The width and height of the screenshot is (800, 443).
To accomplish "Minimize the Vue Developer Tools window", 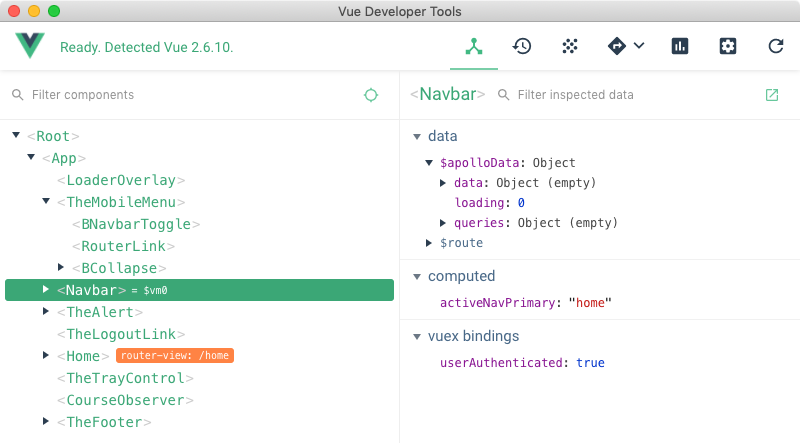I will (x=34, y=11).
